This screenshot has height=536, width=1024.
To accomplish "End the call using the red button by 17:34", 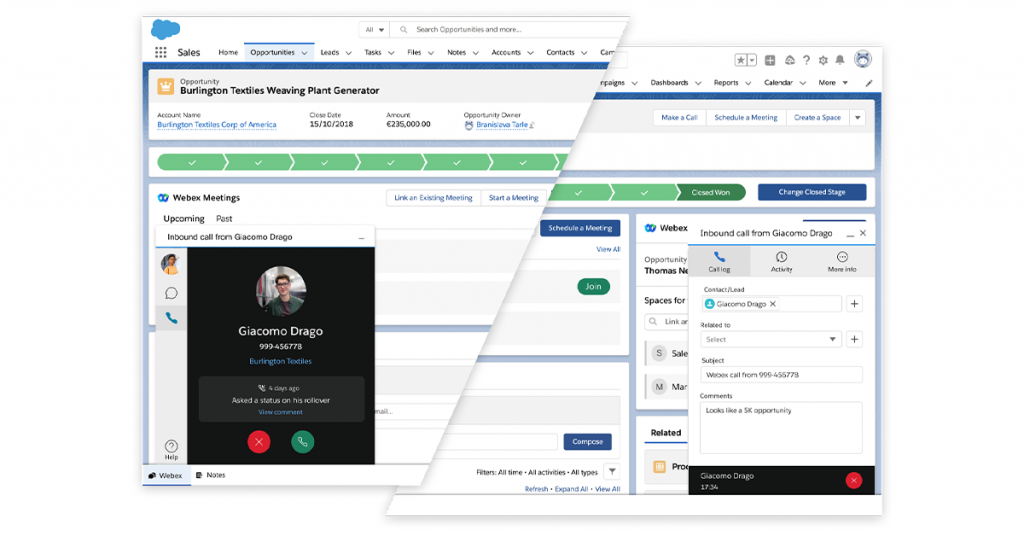I will pos(854,481).
